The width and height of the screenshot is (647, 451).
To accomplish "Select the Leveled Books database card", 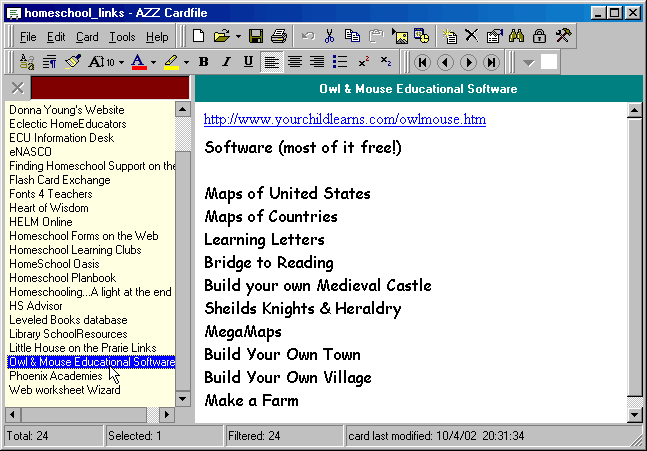I will pos(68,320).
